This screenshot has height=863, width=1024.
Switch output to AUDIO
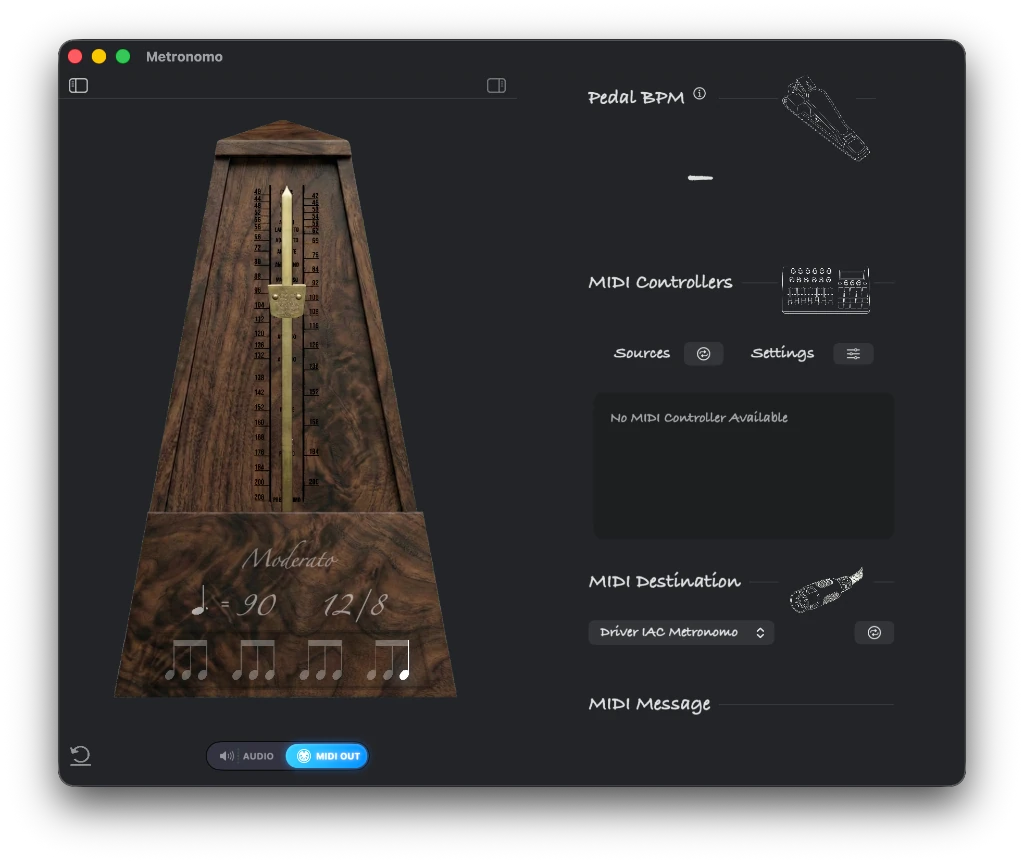tap(247, 756)
